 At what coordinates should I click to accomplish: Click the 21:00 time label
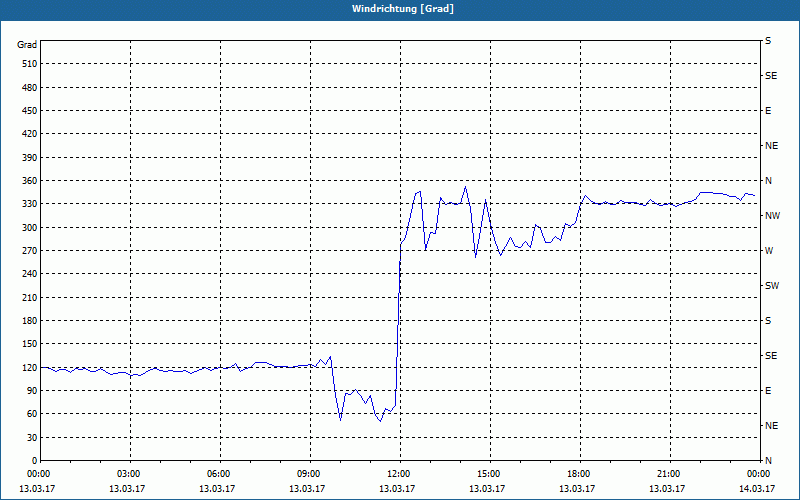click(x=668, y=474)
